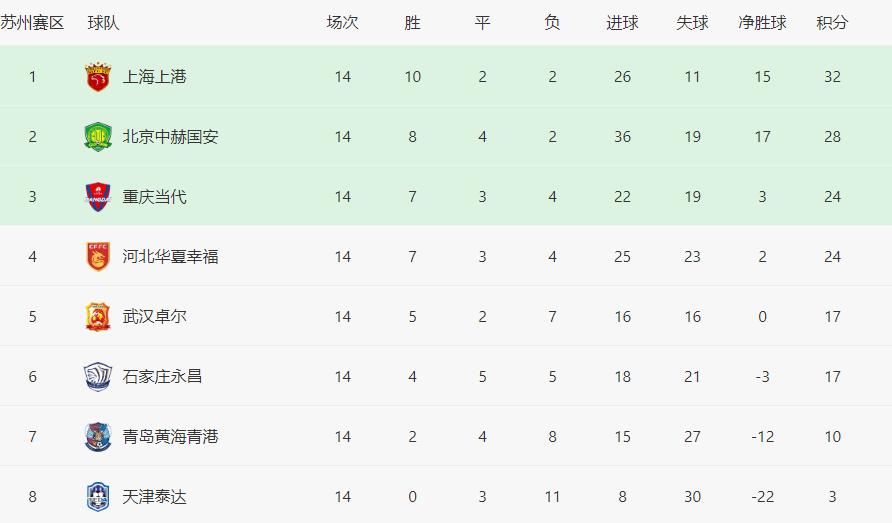Click the 进球 column header

tap(622, 22)
